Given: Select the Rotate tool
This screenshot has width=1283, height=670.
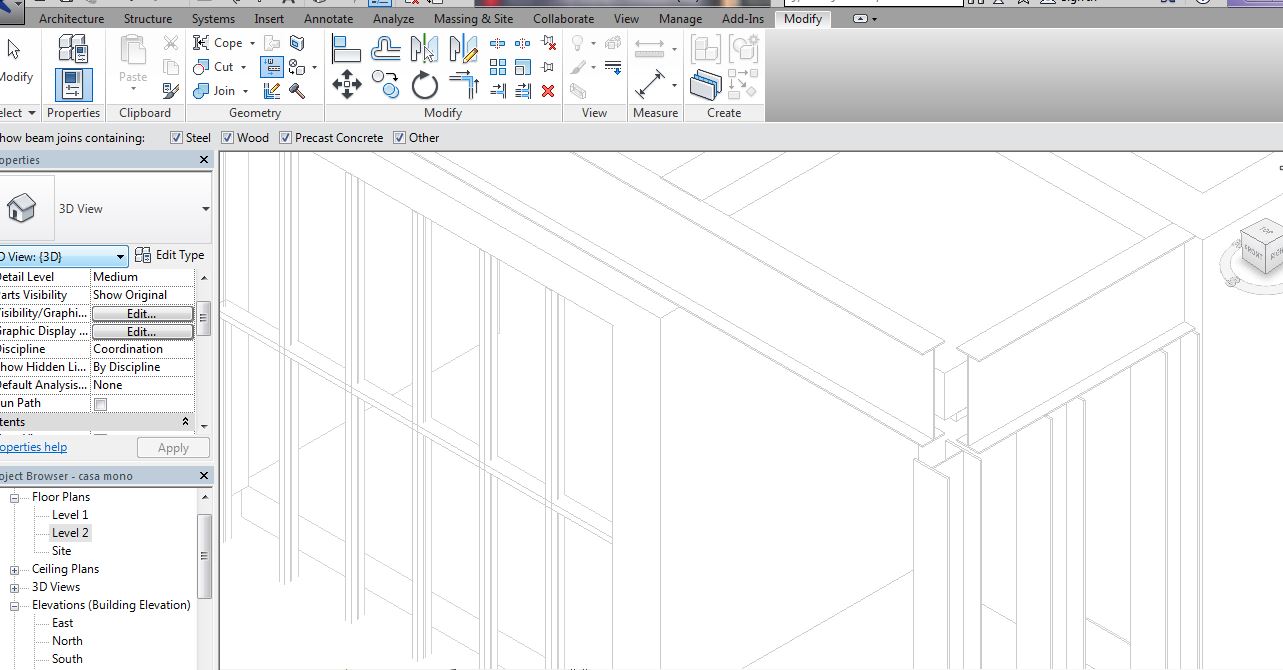Looking at the screenshot, I should 424,85.
